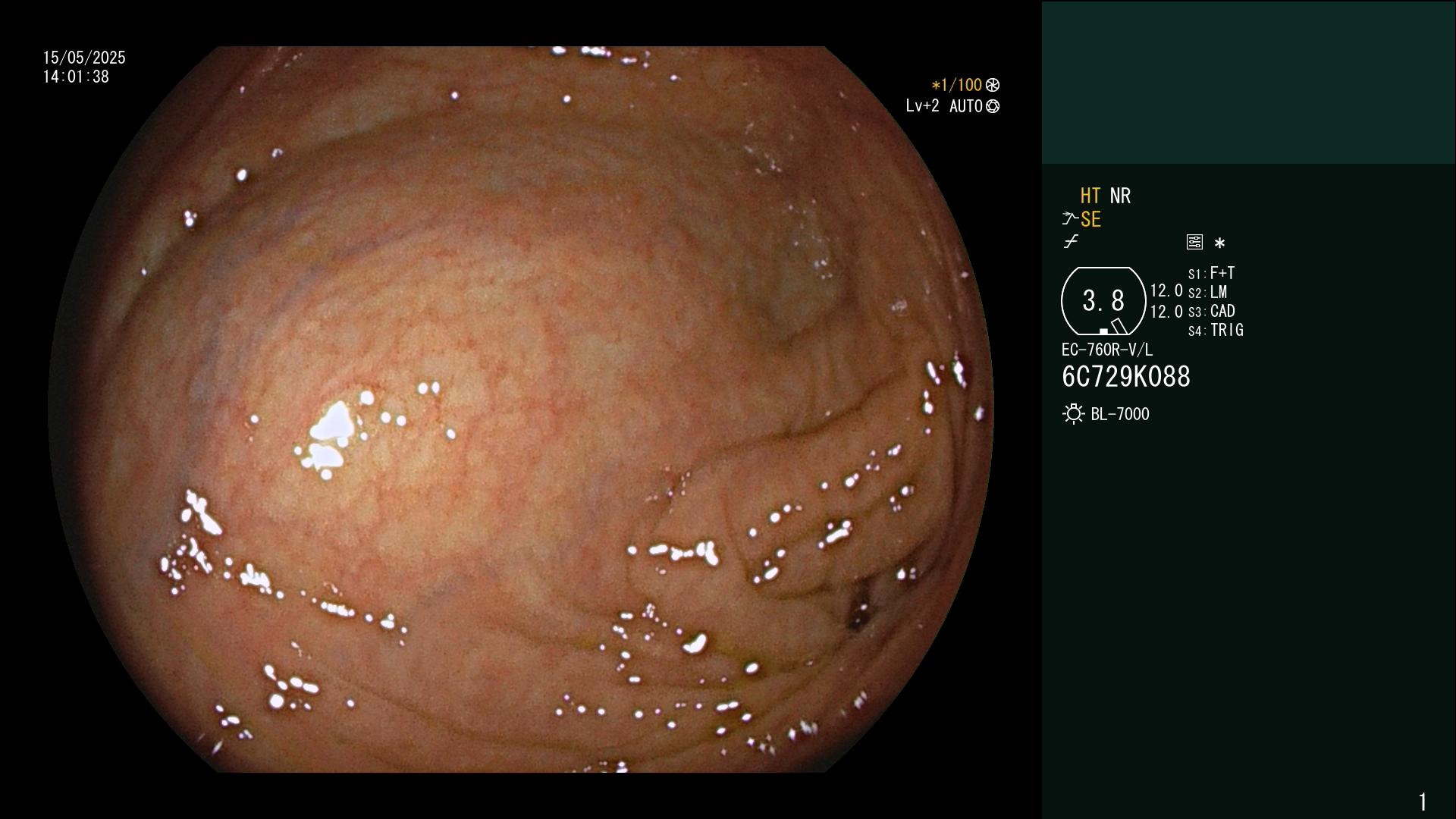This screenshot has height=819, width=1456.
Task: Click the Lv+2 brightness level text
Action: pyautogui.click(x=923, y=106)
